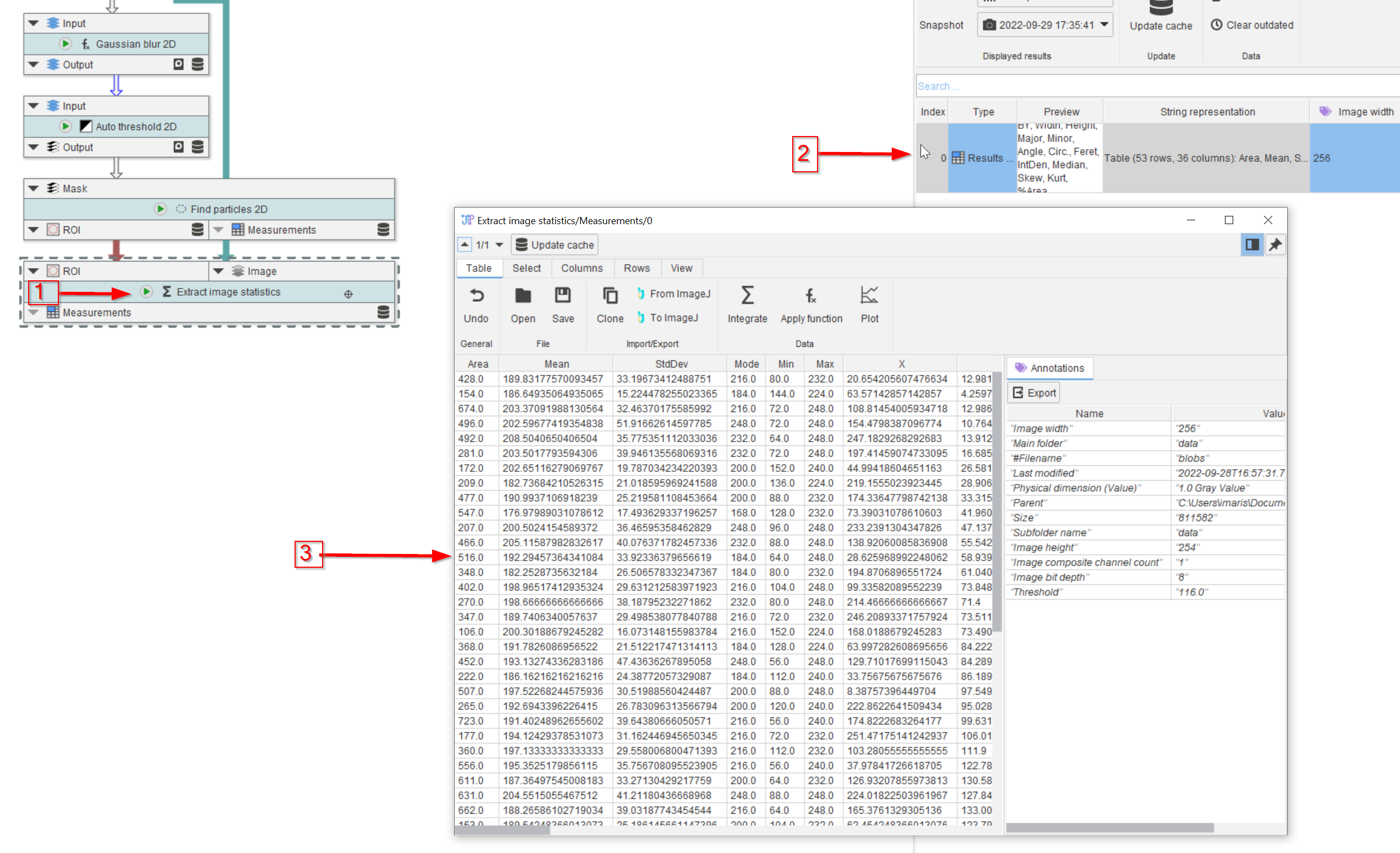1400x853 pixels.
Task: Click the Integrate sigma icon
Action: 747,296
